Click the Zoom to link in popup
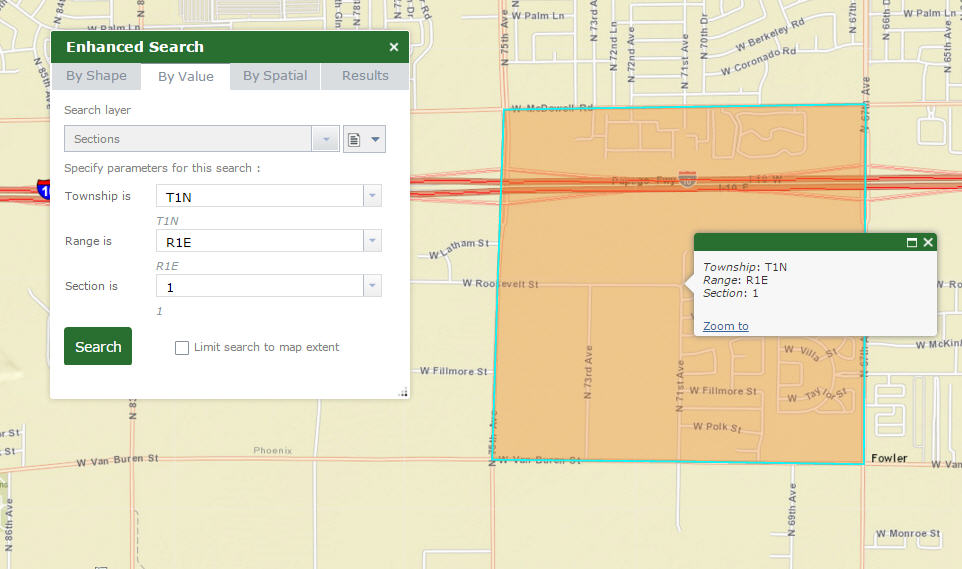Image resolution: width=962 pixels, height=569 pixels. (726, 326)
